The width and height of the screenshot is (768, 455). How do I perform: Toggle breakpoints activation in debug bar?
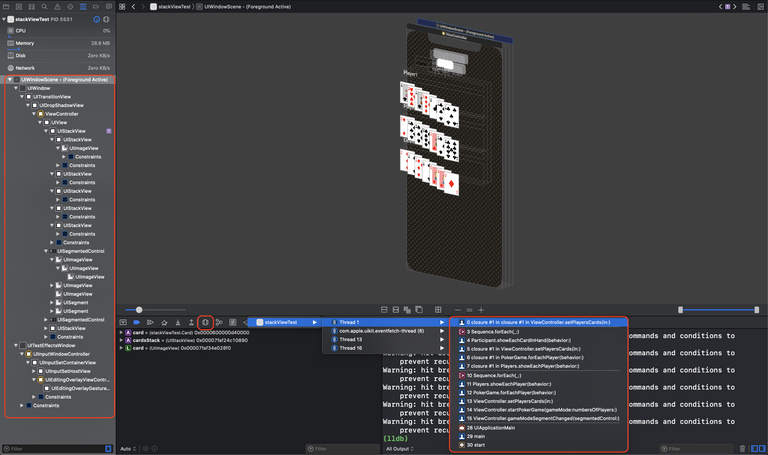pyautogui.click(x=137, y=322)
